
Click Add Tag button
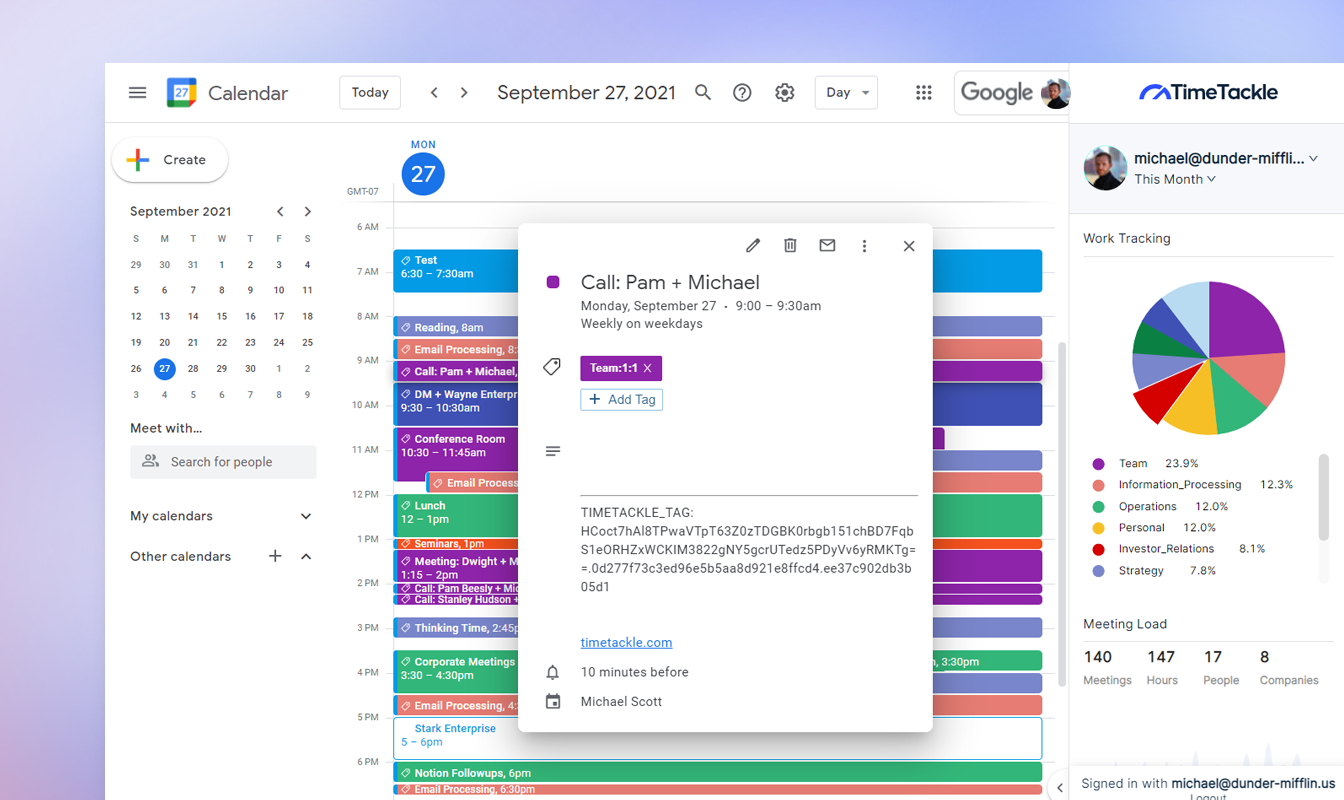622,399
